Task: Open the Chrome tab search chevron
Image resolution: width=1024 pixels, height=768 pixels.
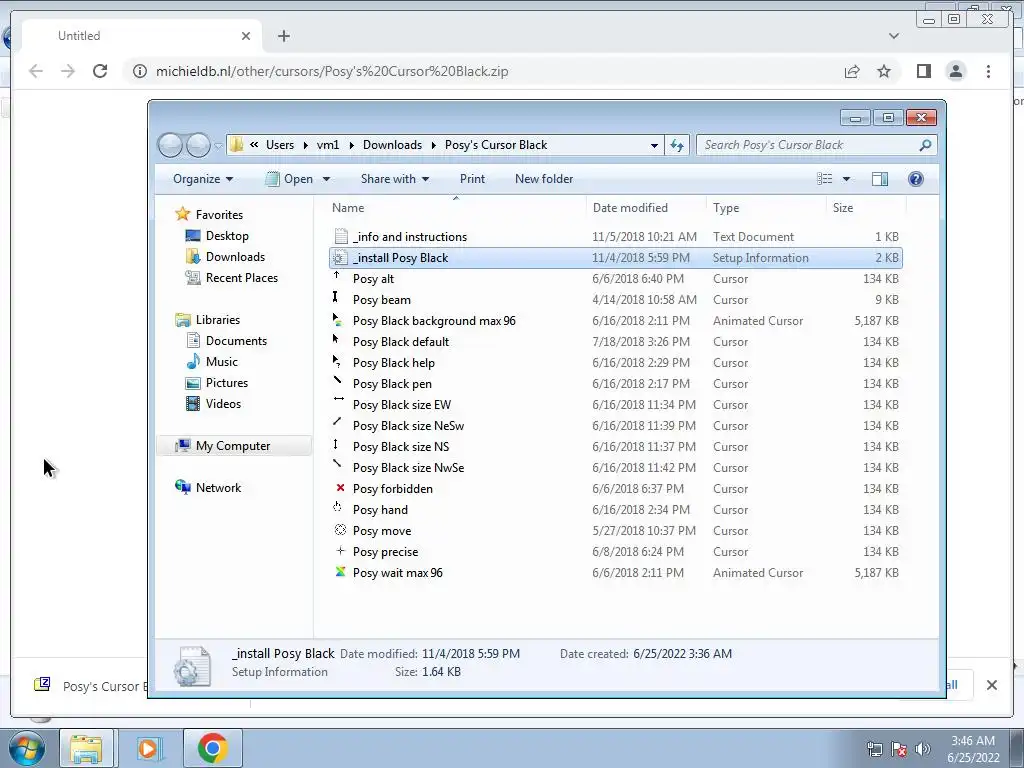Action: tap(894, 36)
